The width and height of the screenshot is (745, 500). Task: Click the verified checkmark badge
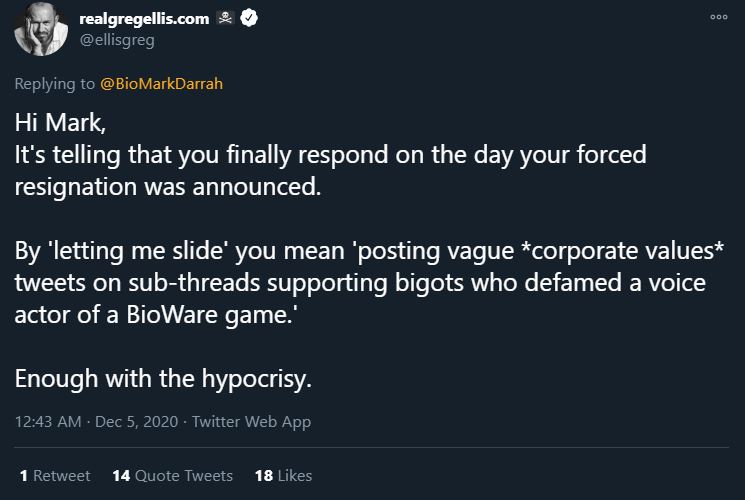(x=248, y=19)
